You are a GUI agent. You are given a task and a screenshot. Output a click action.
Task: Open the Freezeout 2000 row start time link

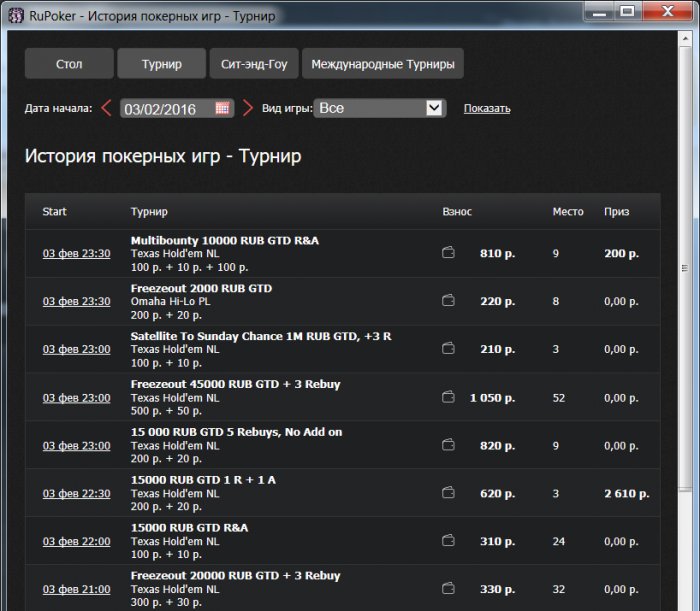(76, 301)
